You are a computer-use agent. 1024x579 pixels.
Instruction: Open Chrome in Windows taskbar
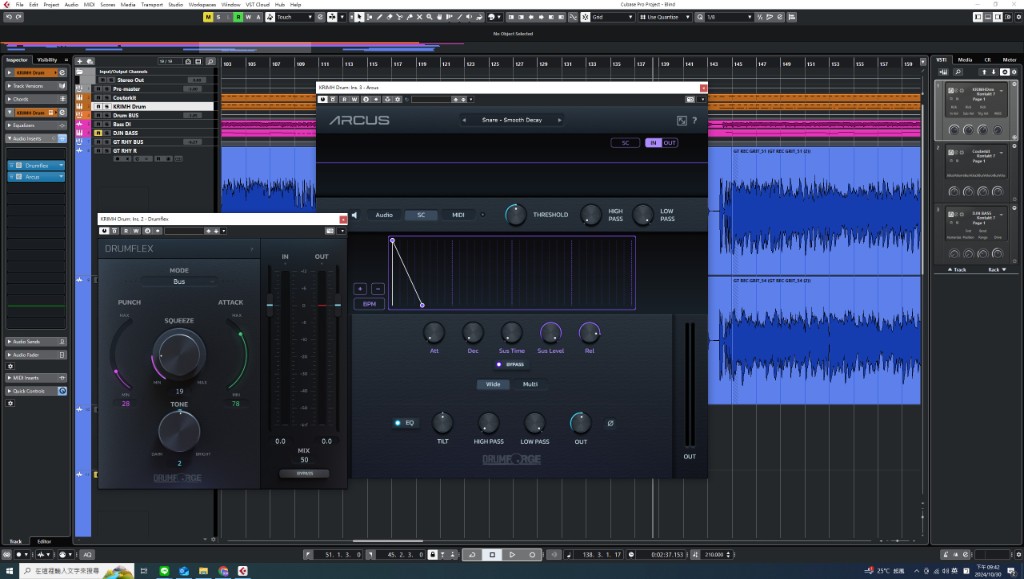223,571
